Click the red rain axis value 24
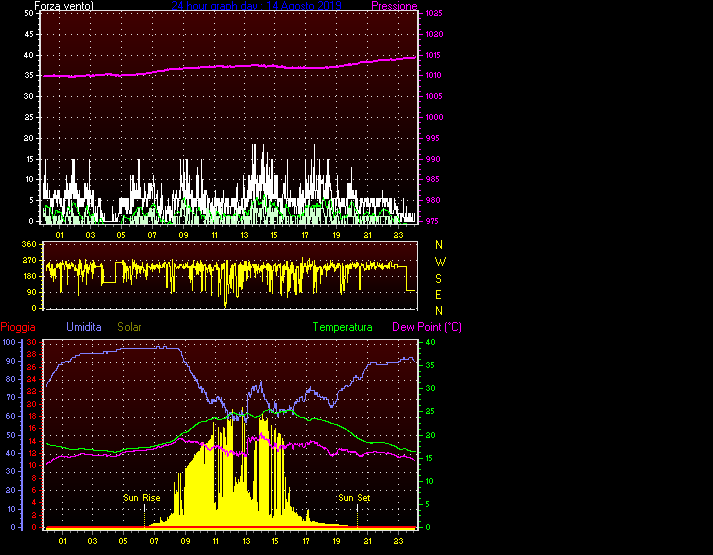The image size is (713, 555). click(x=31, y=379)
